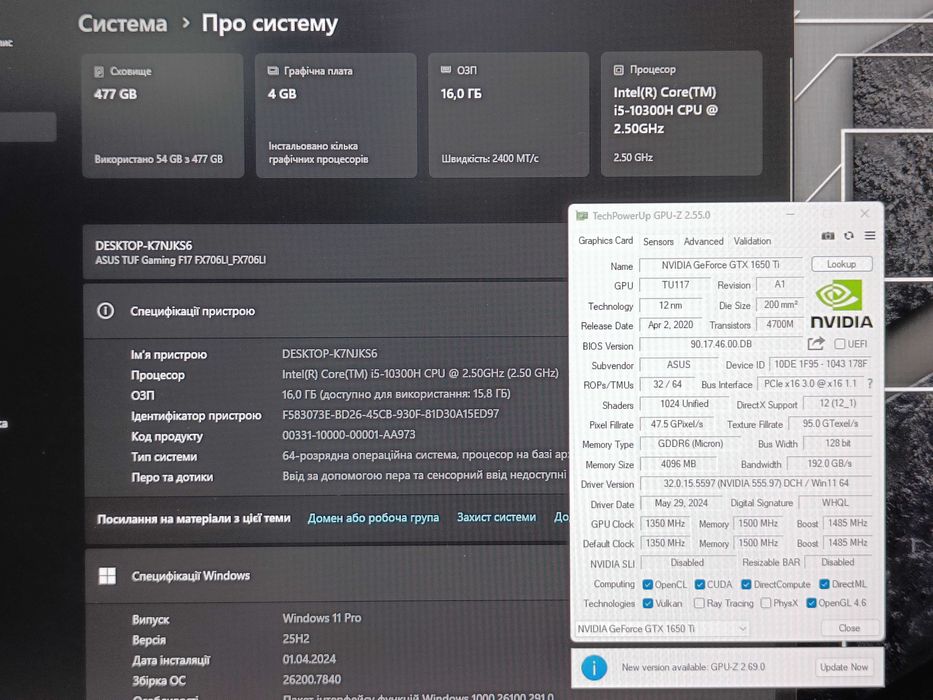Toggle the OpenCL checkbox
The image size is (933, 700).
pyautogui.click(x=648, y=585)
